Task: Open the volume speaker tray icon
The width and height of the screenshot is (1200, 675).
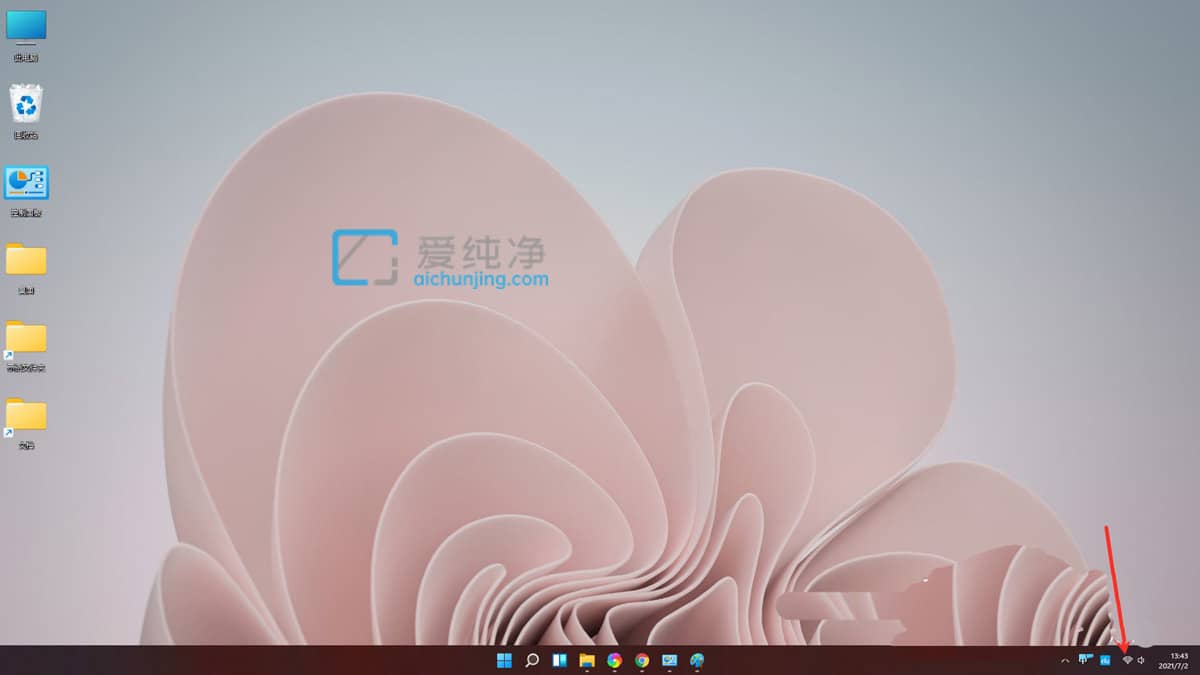Action: coord(1141,660)
